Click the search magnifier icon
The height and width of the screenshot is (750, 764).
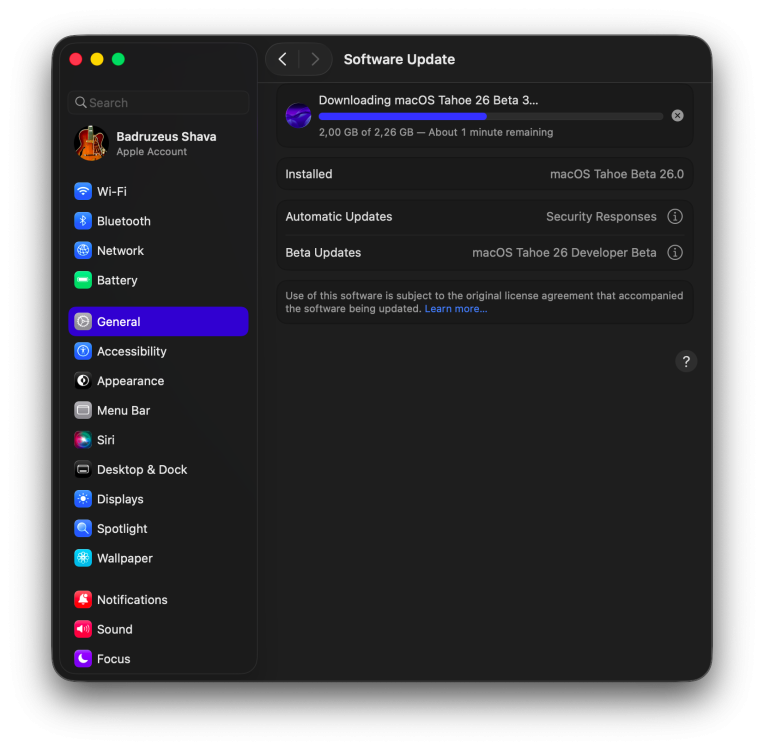(80, 103)
